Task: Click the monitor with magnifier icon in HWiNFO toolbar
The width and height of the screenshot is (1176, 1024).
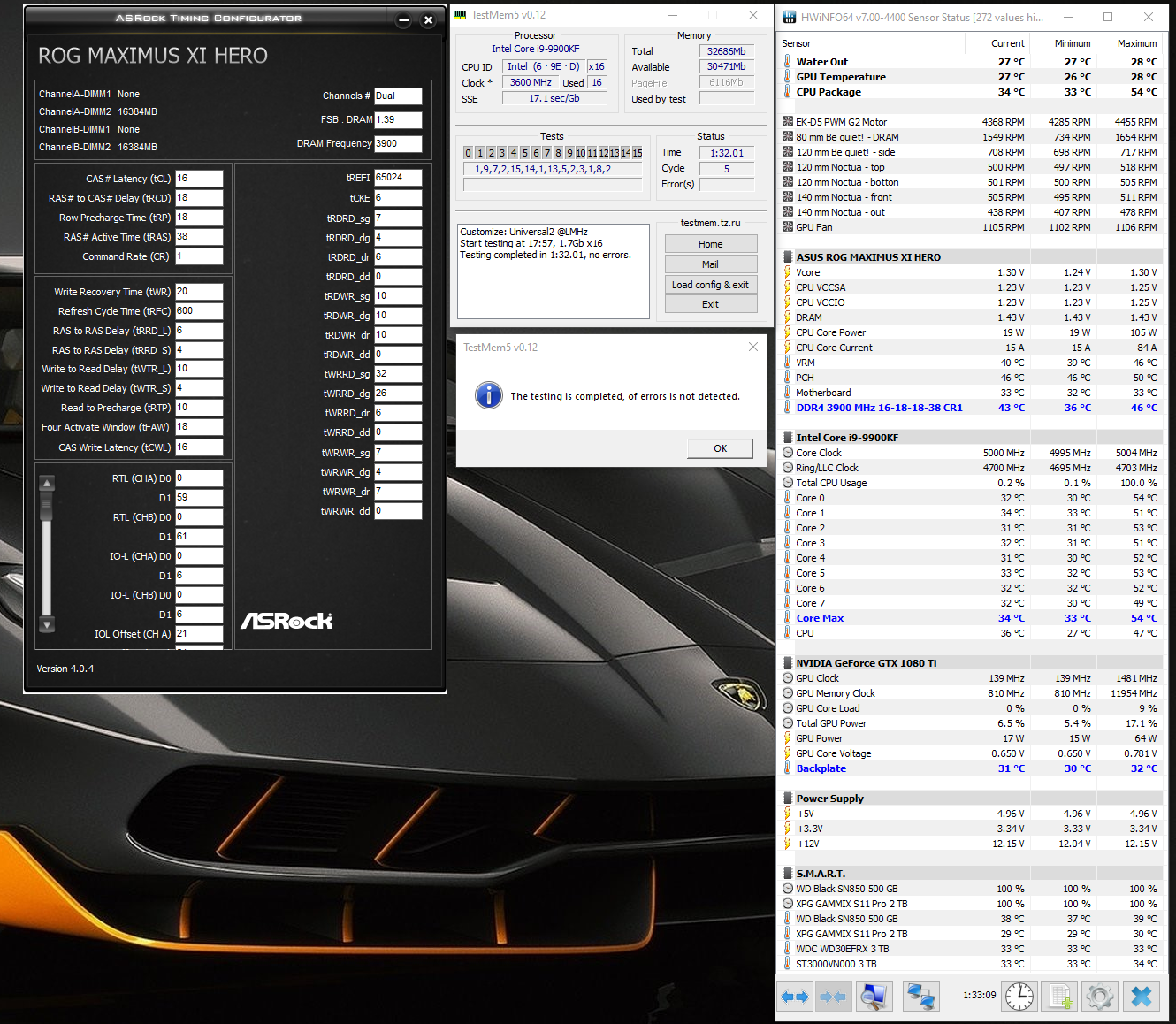Action: pos(874,997)
